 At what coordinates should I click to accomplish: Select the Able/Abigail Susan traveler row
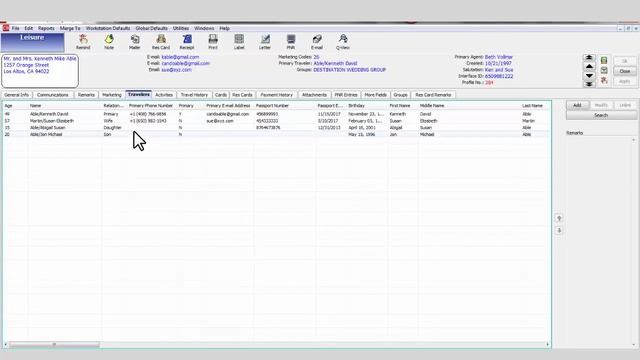276,128
